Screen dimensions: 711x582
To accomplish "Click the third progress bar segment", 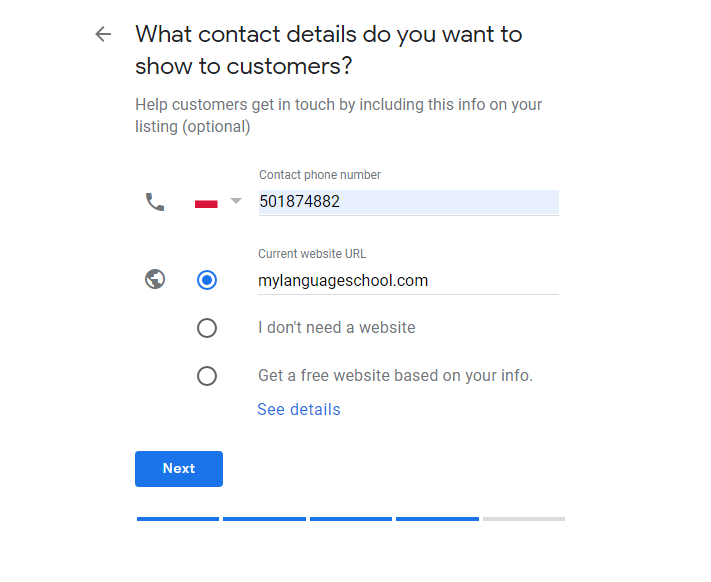I will click(x=351, y=519).
